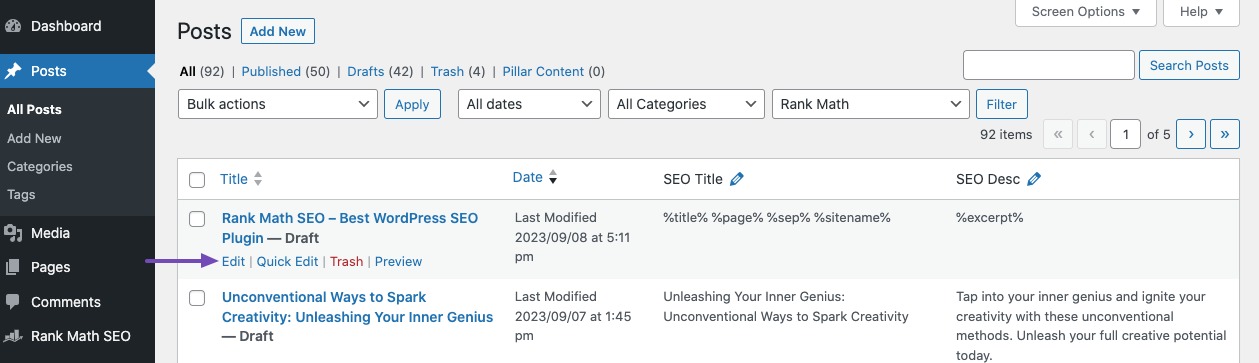
Task: Open the Bulk actions dropdown
Action: click(x=278, y=104)
